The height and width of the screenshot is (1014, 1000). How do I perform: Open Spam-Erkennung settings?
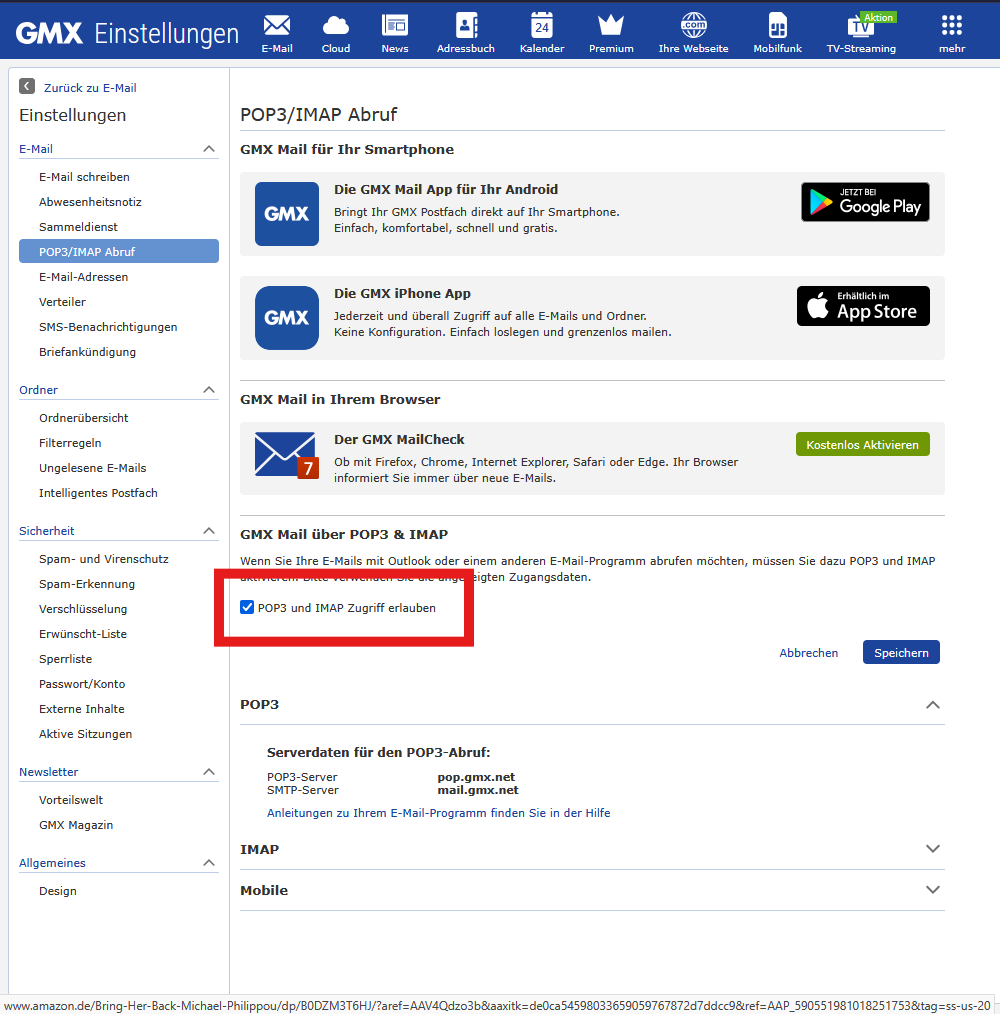[x=87, y=584]
